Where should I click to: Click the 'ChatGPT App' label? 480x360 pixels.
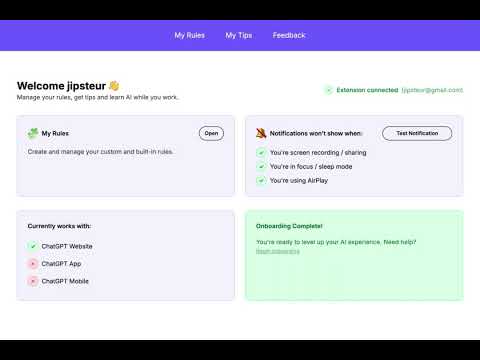[61, 264]
